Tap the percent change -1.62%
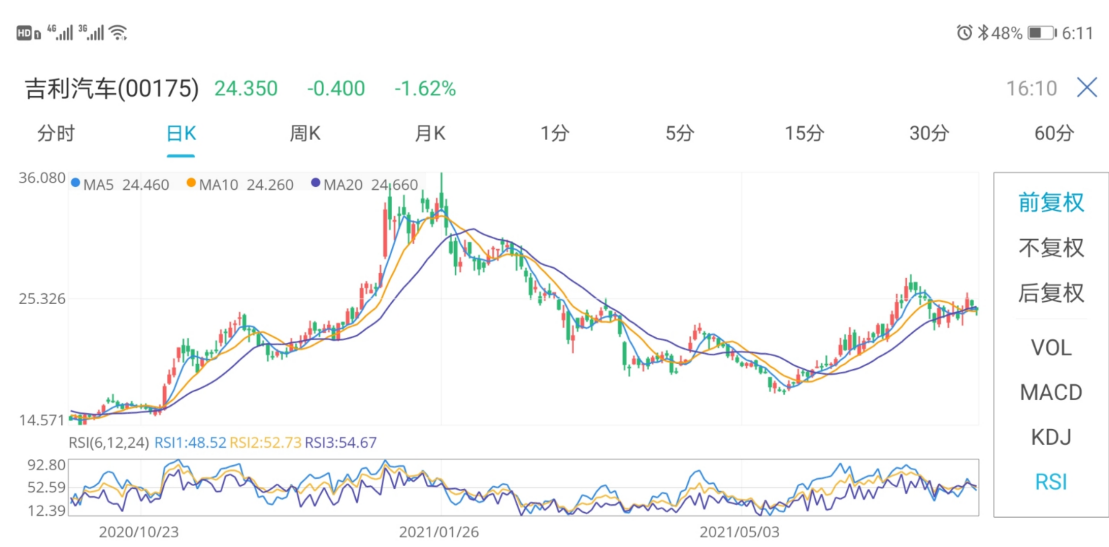The image size is (1109, 547). point(425,88)
